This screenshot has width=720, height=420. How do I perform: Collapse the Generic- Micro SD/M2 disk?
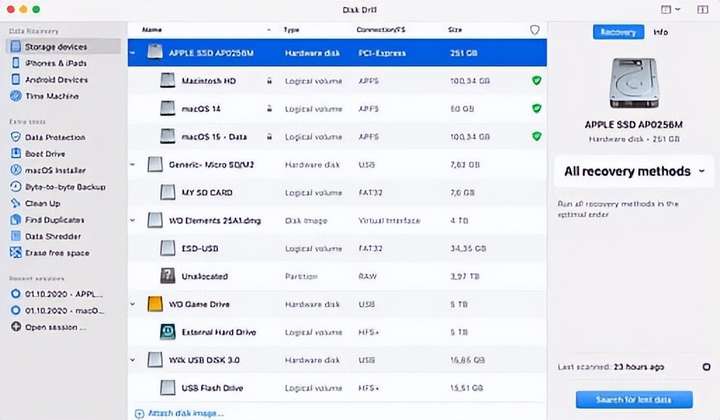point(133,164)
